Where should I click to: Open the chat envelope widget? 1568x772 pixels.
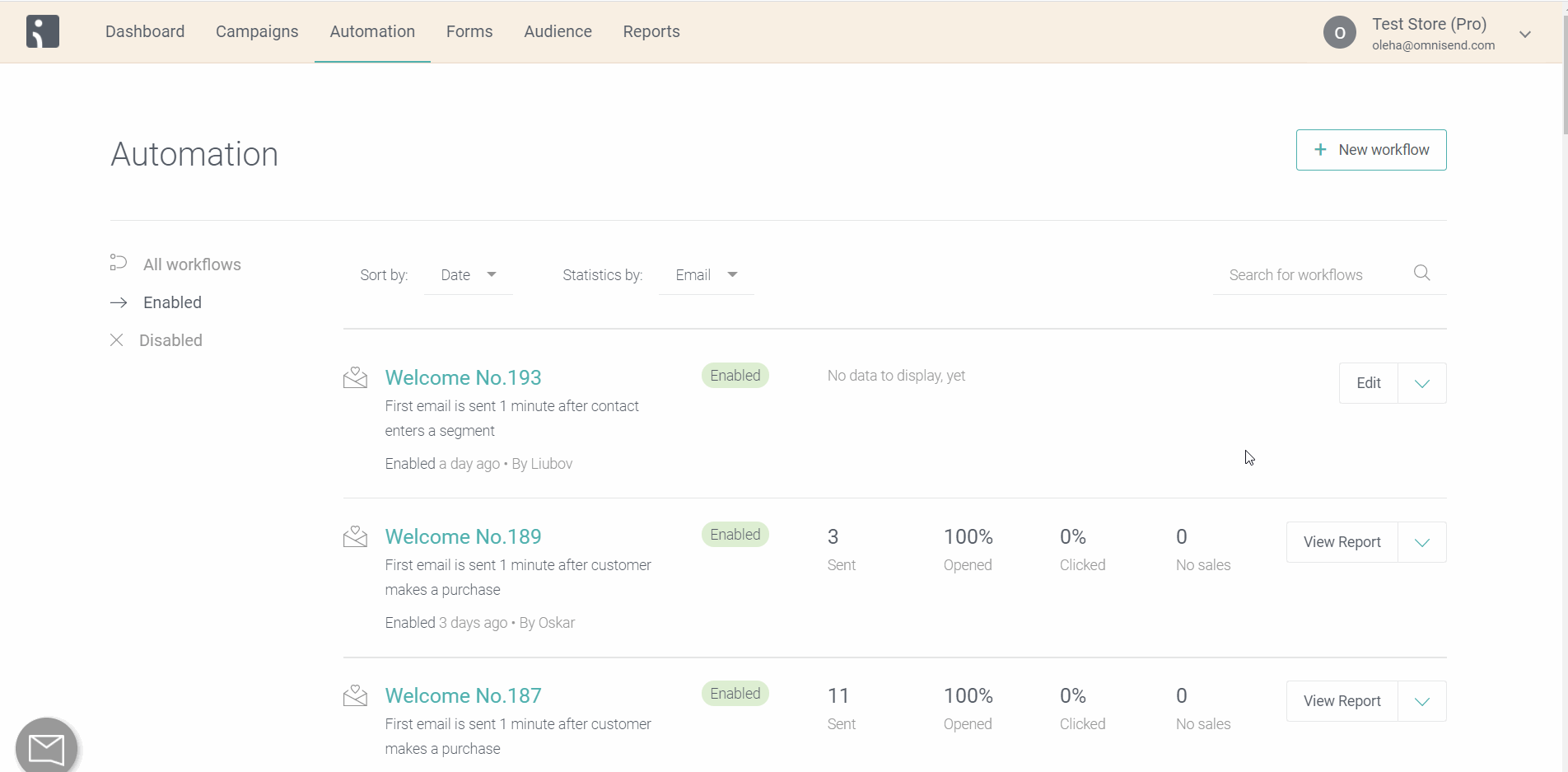coord(47,746)
